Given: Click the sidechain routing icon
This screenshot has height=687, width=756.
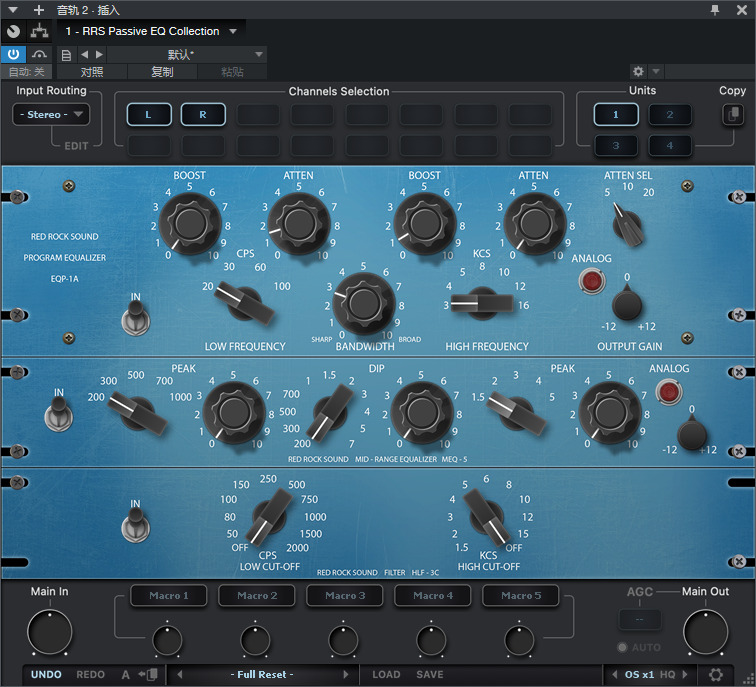Looking at the screenshot, I should coord(40,31).
